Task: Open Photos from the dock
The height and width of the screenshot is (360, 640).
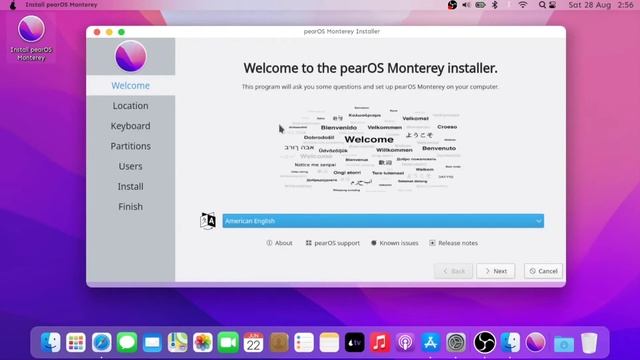Action: coord(203,342)
